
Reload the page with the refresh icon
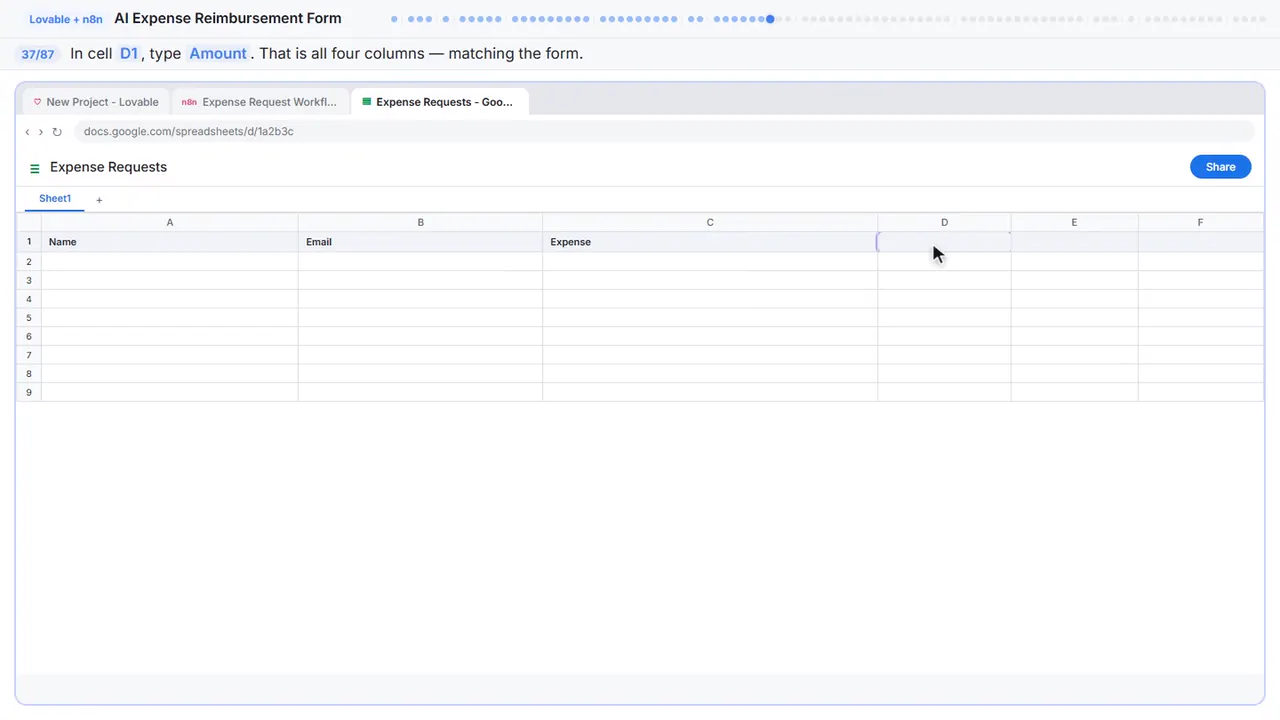(57, 132)
